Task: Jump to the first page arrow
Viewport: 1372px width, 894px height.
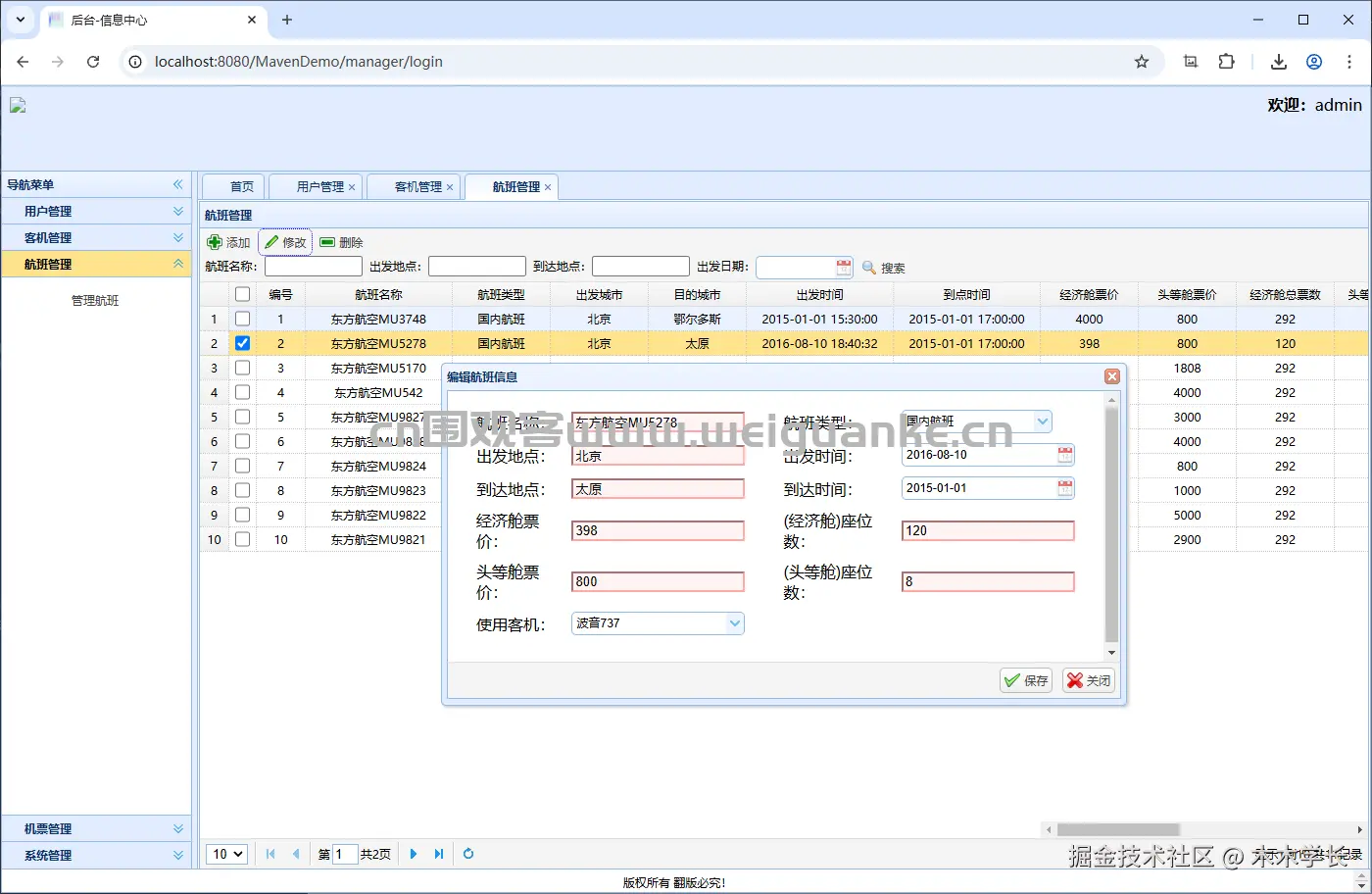Action: 270,854
